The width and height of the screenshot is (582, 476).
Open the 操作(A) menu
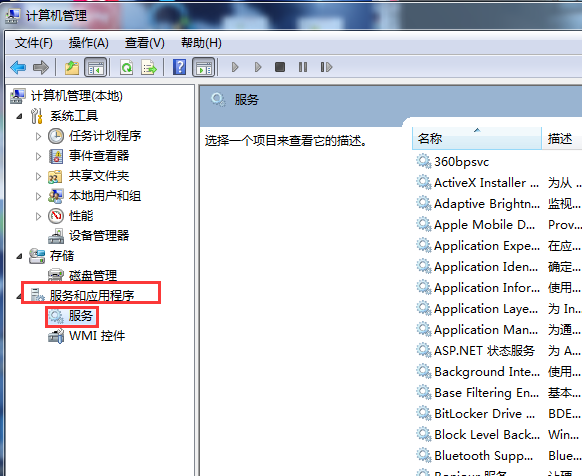(88, 43)
